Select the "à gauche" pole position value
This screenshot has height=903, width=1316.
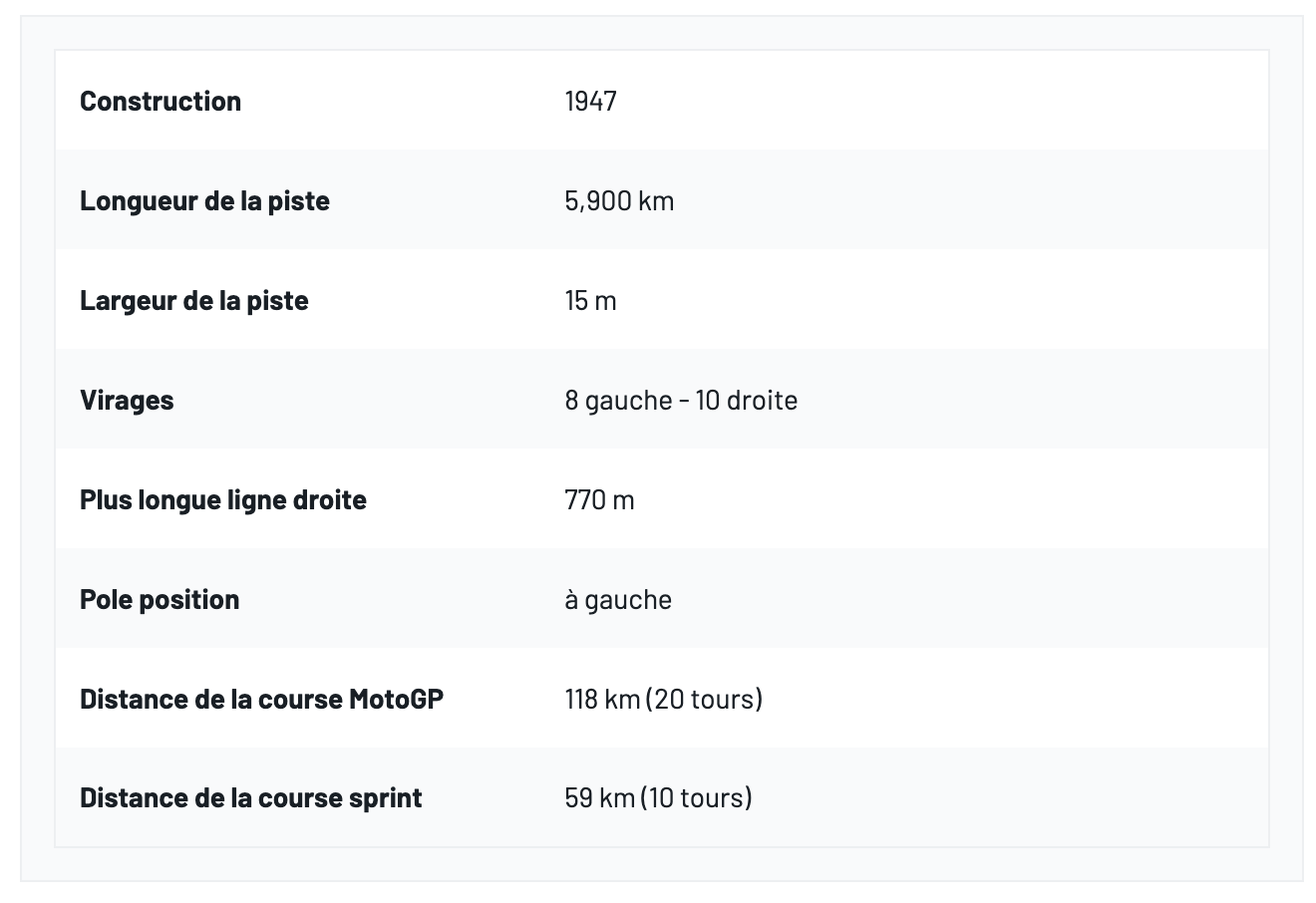point(618,600)
